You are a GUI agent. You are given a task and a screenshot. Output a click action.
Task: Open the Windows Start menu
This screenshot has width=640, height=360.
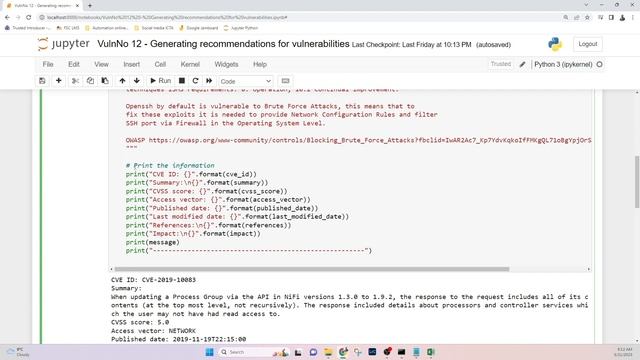[209, 352]
